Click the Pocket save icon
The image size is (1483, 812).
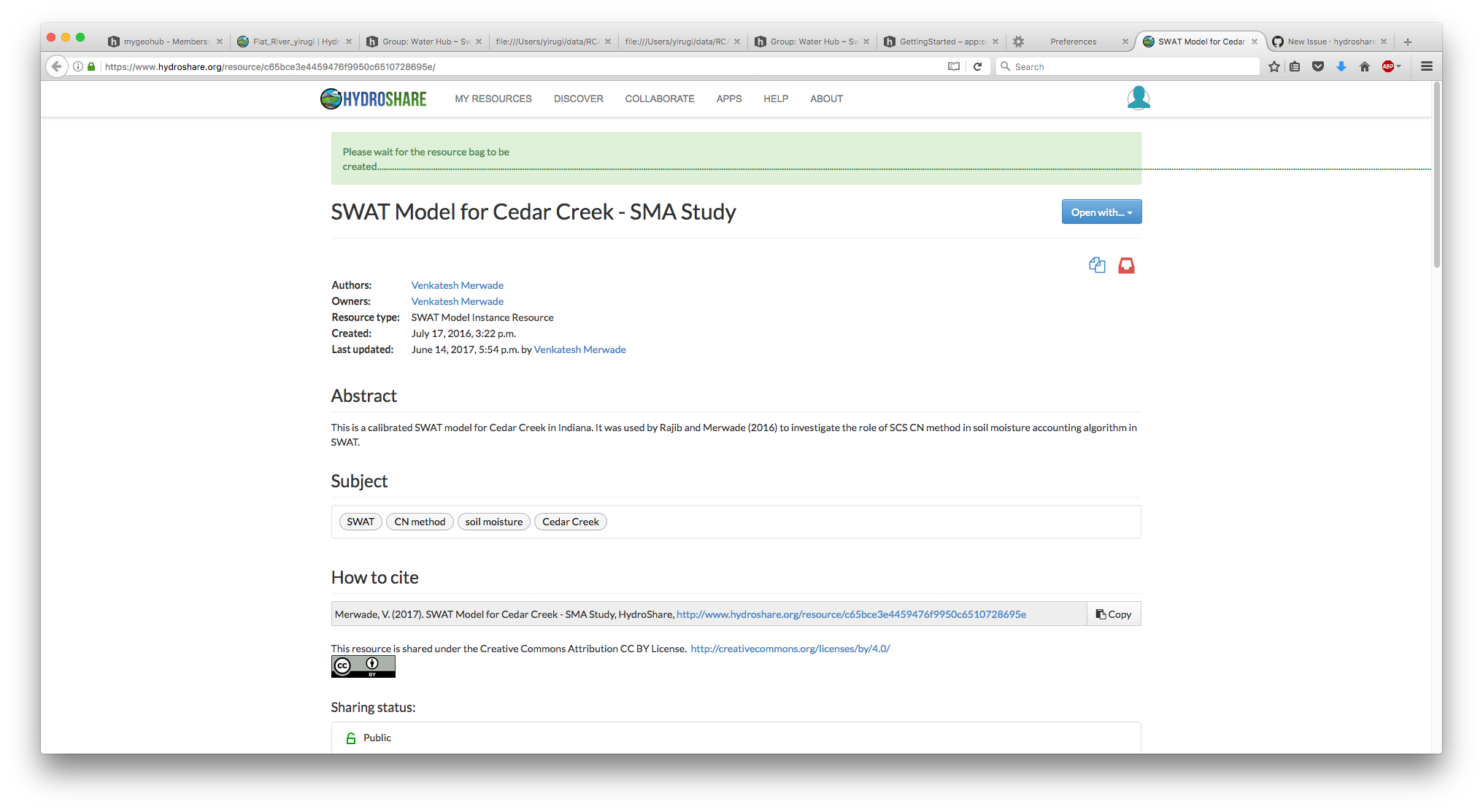[x=1318, y=66]
